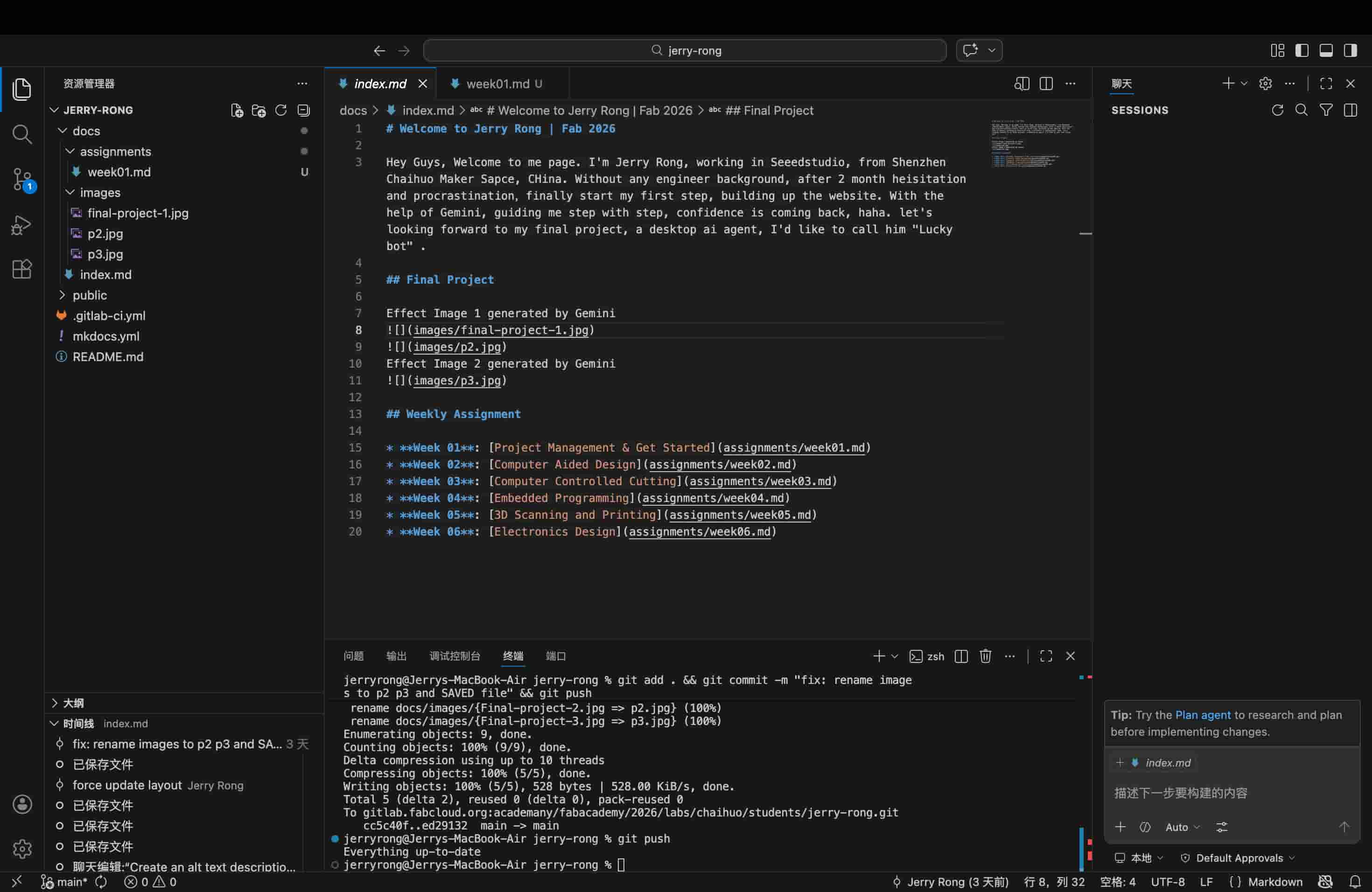
Task: Select Run and Debug in the activity bar
Action: [x=22, y=225]
